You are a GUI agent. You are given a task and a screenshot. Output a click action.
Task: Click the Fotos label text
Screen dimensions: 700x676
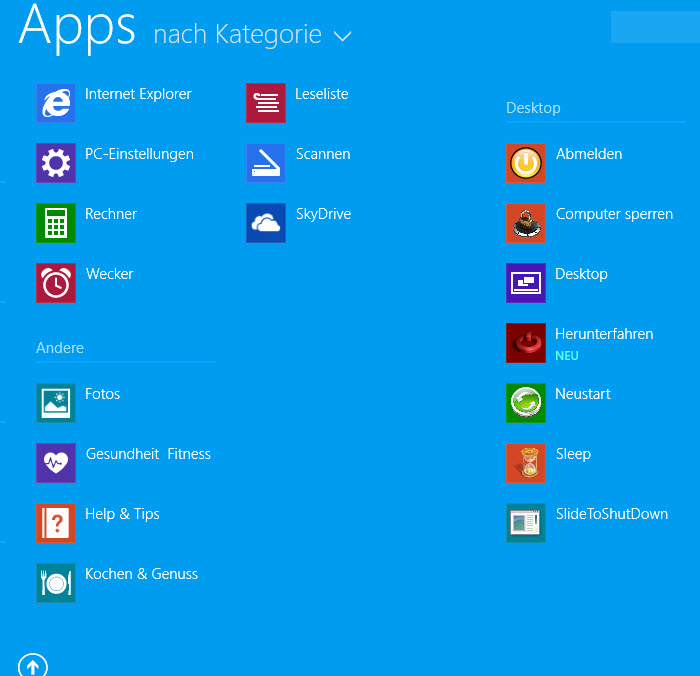[x=102, y=394]
